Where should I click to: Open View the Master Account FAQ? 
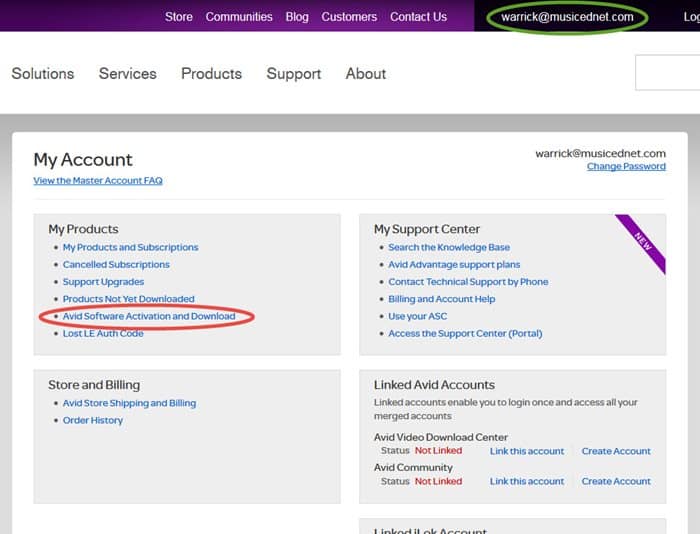tap(98, 180)
